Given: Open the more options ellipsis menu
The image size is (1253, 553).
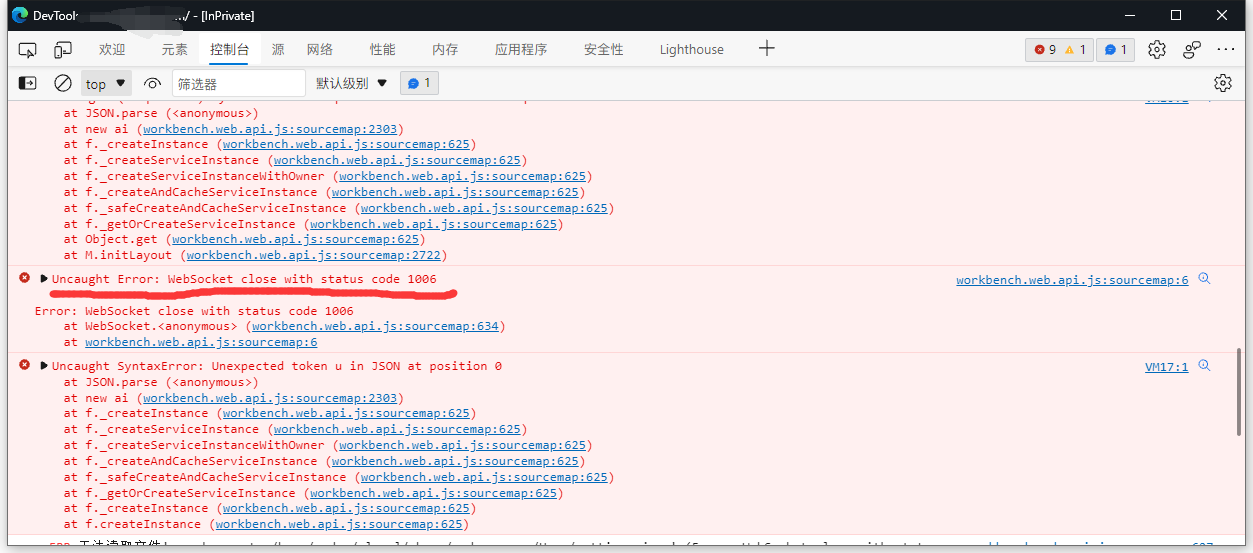Looking at the screenshot, I should tap(1226, 49).
